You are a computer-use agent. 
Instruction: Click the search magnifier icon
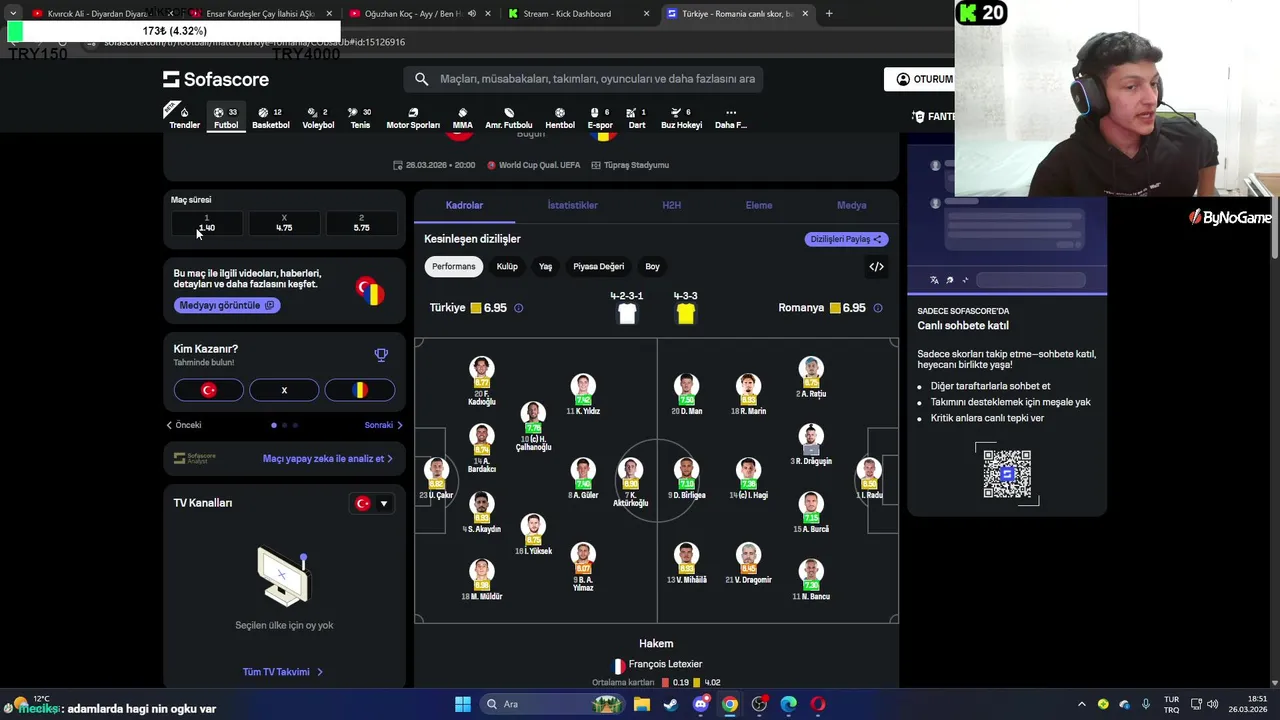click(x=421, y=79)
